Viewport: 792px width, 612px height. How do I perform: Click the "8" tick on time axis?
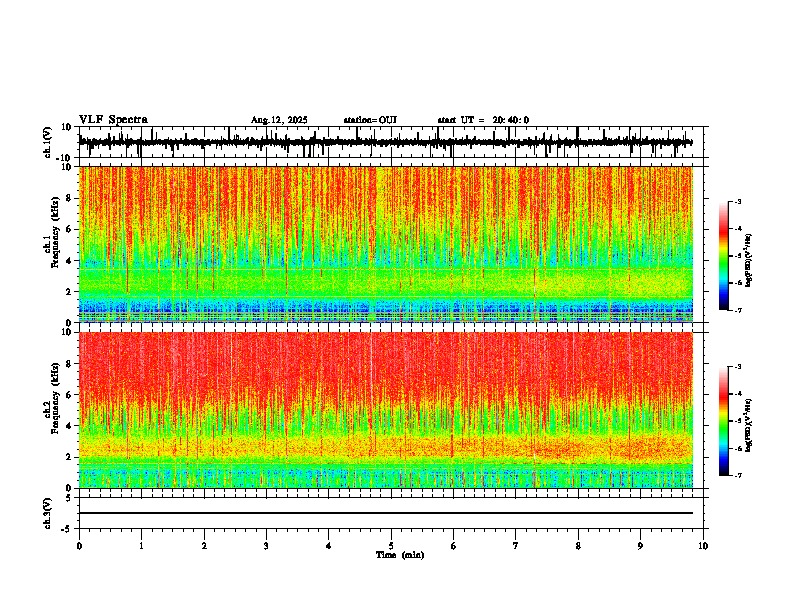578,546
